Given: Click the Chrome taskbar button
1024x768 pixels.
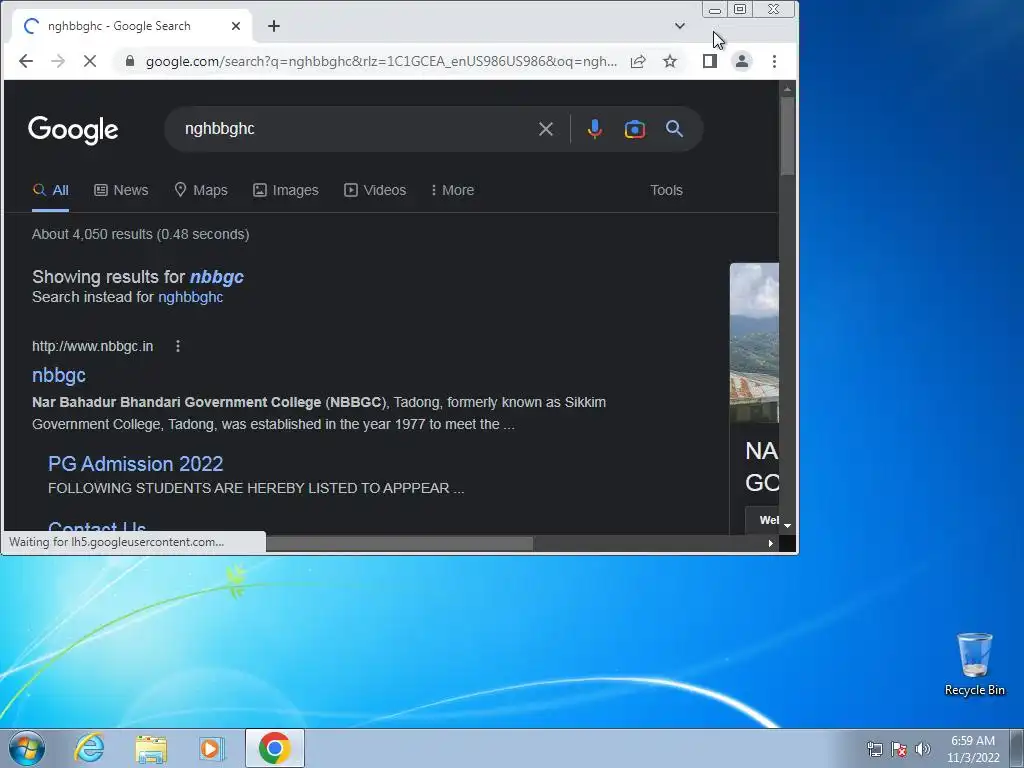Looking at the screenshot, I should 275,748.
